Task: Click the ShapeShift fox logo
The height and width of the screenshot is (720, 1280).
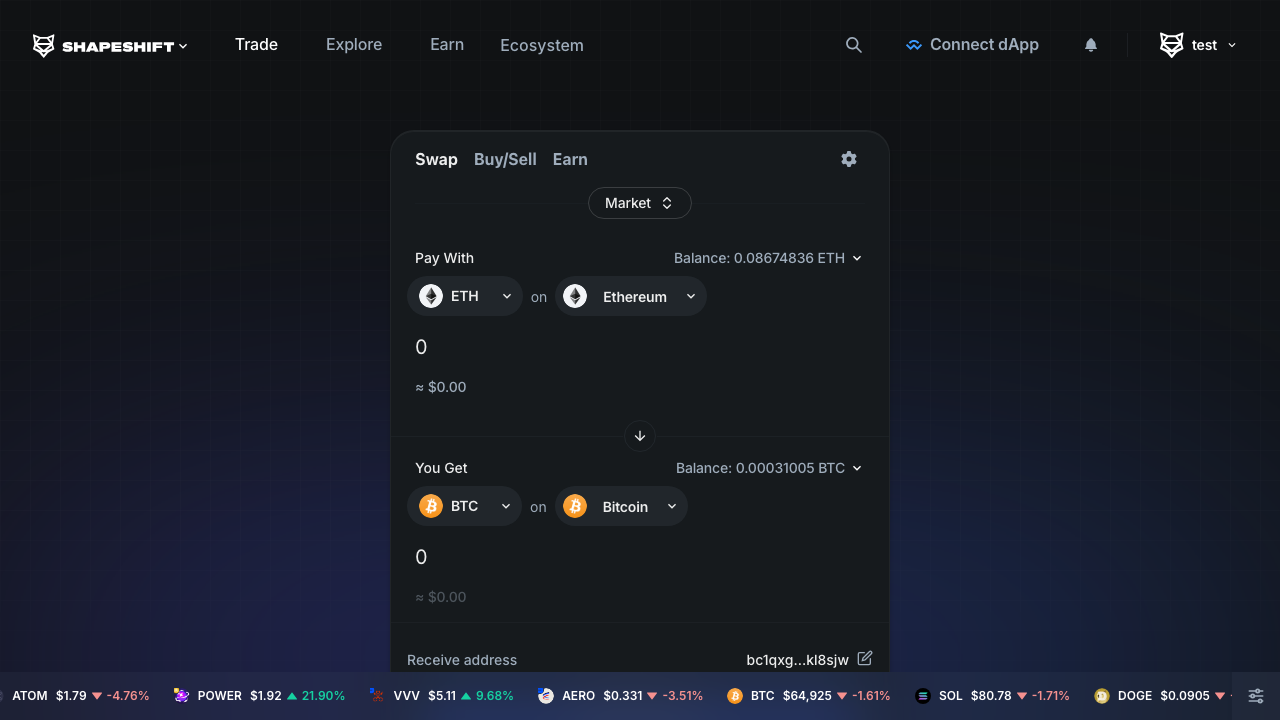Action: pyautogui.click(x=44, y=45)
